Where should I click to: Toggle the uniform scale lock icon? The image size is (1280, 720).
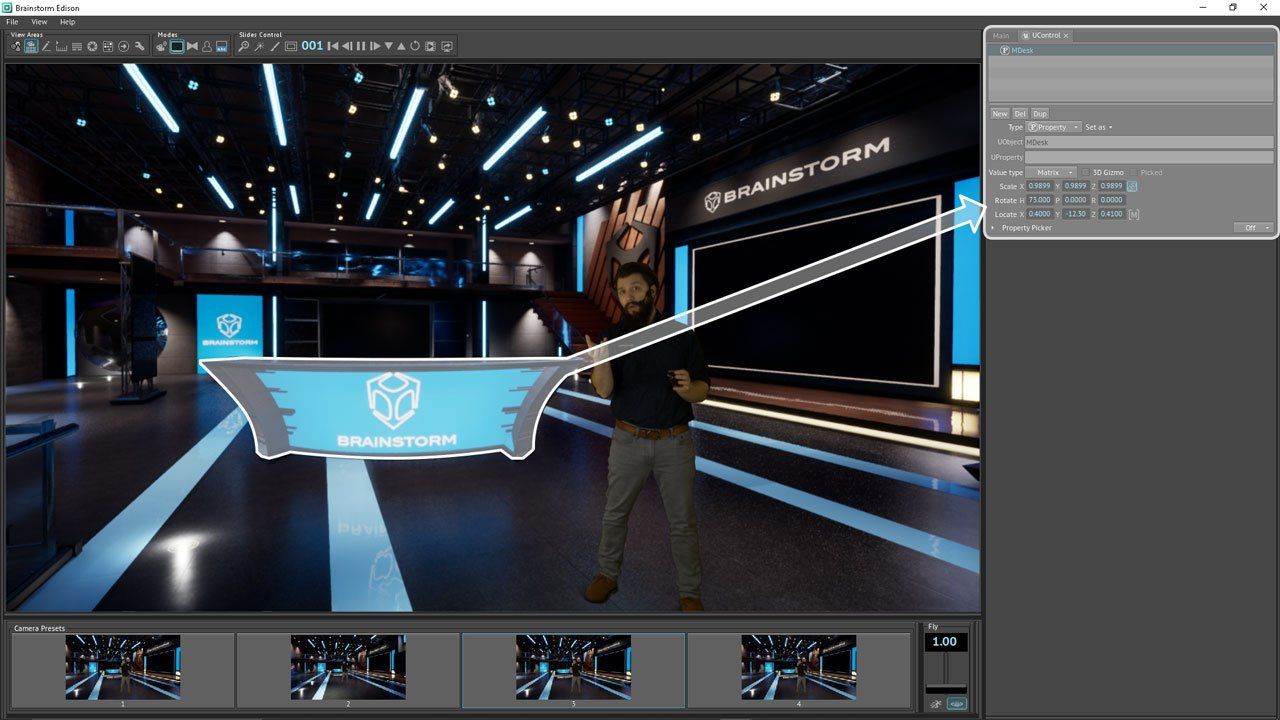[x=1132, y=186]
